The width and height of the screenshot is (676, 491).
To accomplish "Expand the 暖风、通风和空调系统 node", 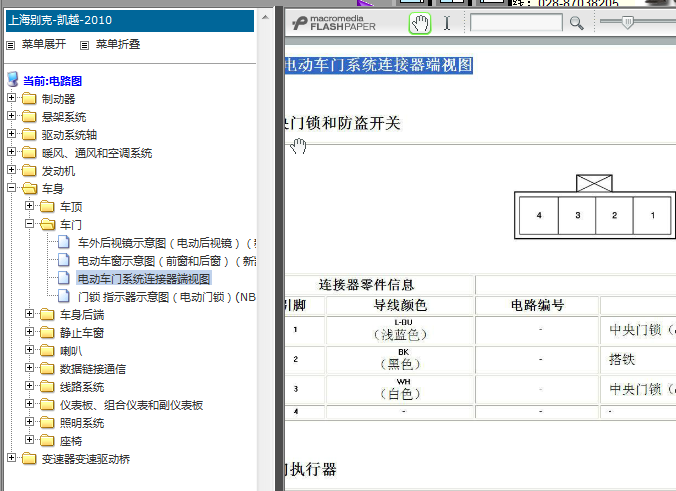I will (x=12, y=152).
